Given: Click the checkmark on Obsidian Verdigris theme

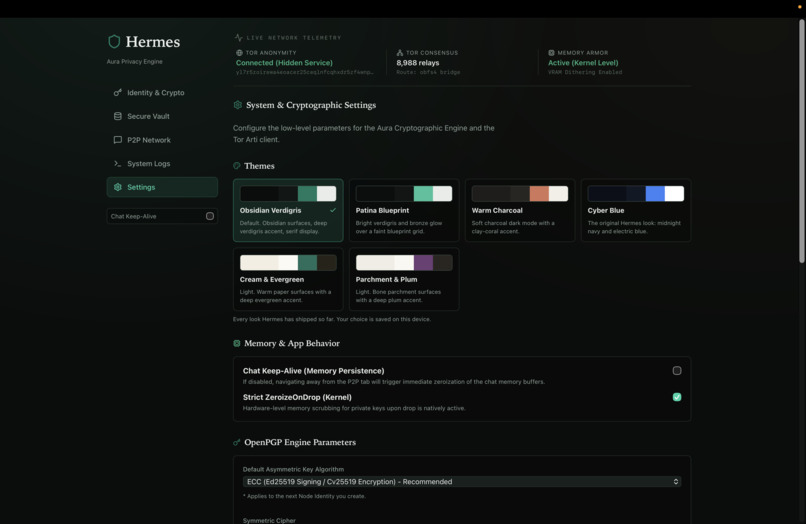Looking at the screenshot, I should point(333,210).
